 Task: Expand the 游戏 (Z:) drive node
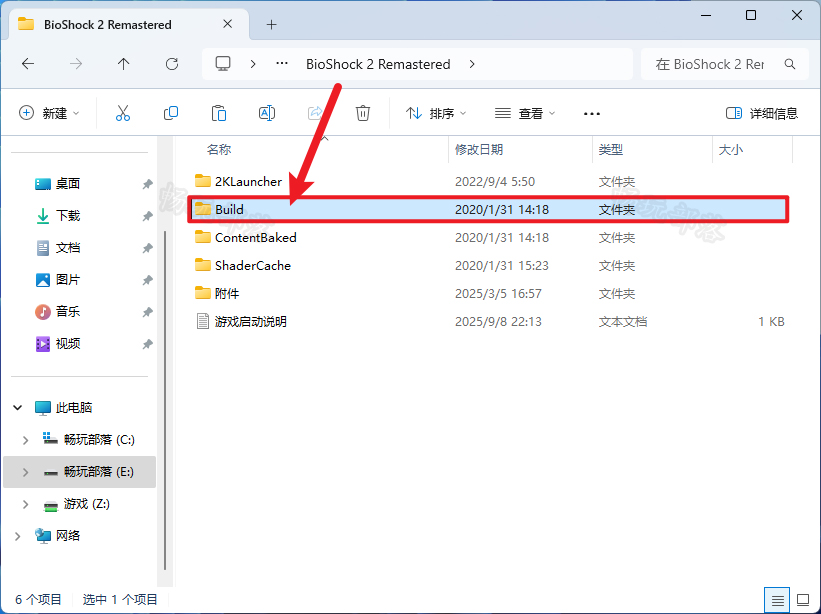25,504
